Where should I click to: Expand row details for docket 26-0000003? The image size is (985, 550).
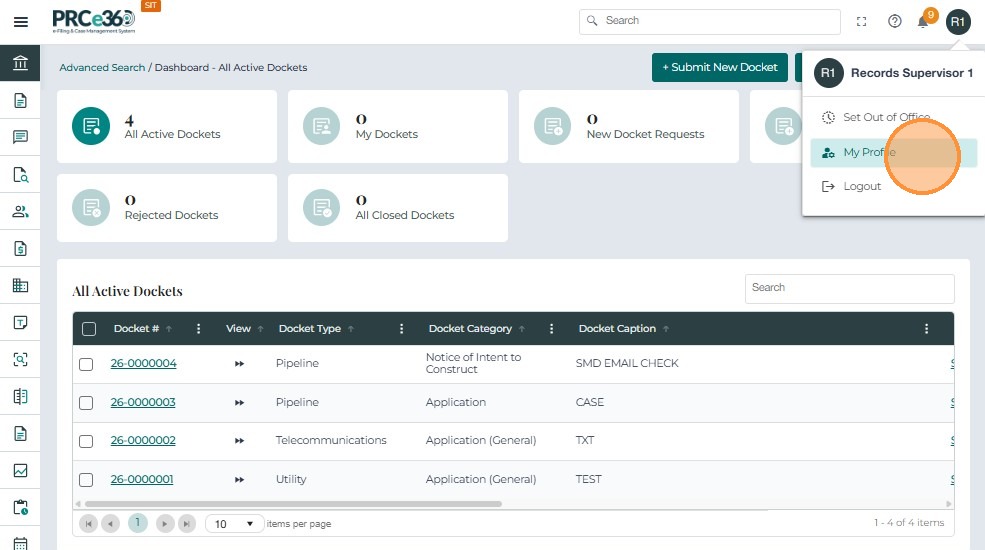point(239,403)
